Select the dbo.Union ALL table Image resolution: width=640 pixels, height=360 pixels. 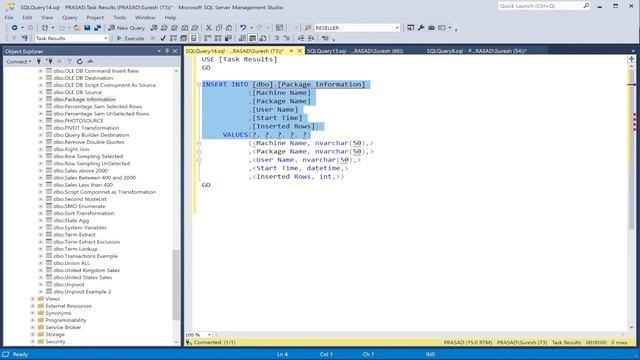[71, 263]
